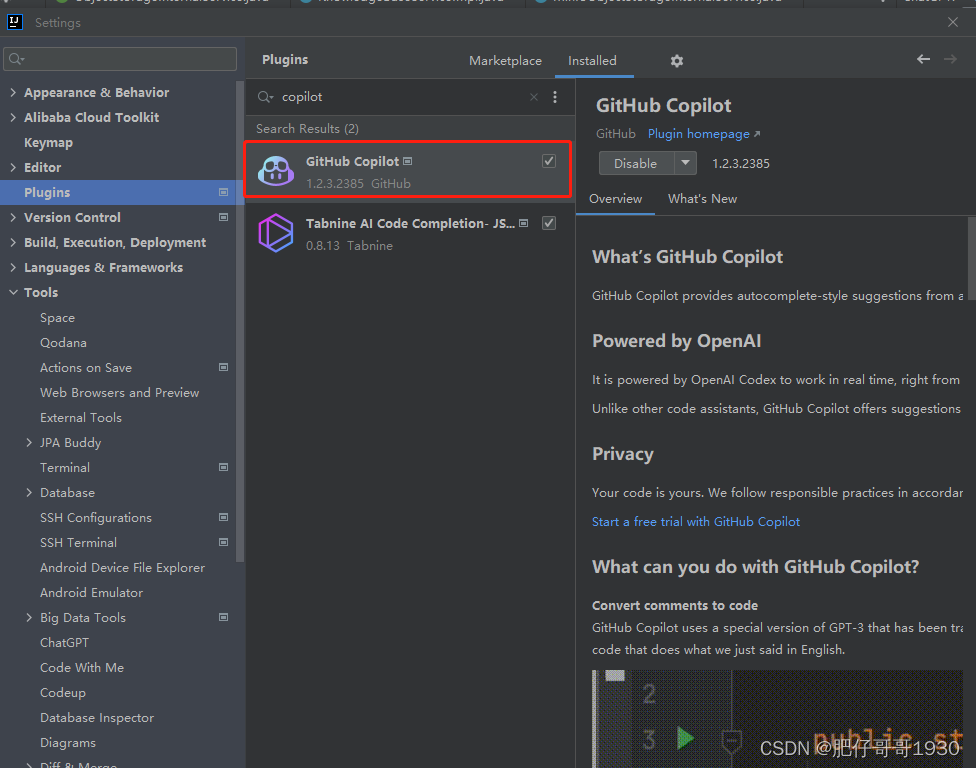Click project-level marker beside Actions on Save
The width and height of the screenshot is (976, 768).
point(223,367)
